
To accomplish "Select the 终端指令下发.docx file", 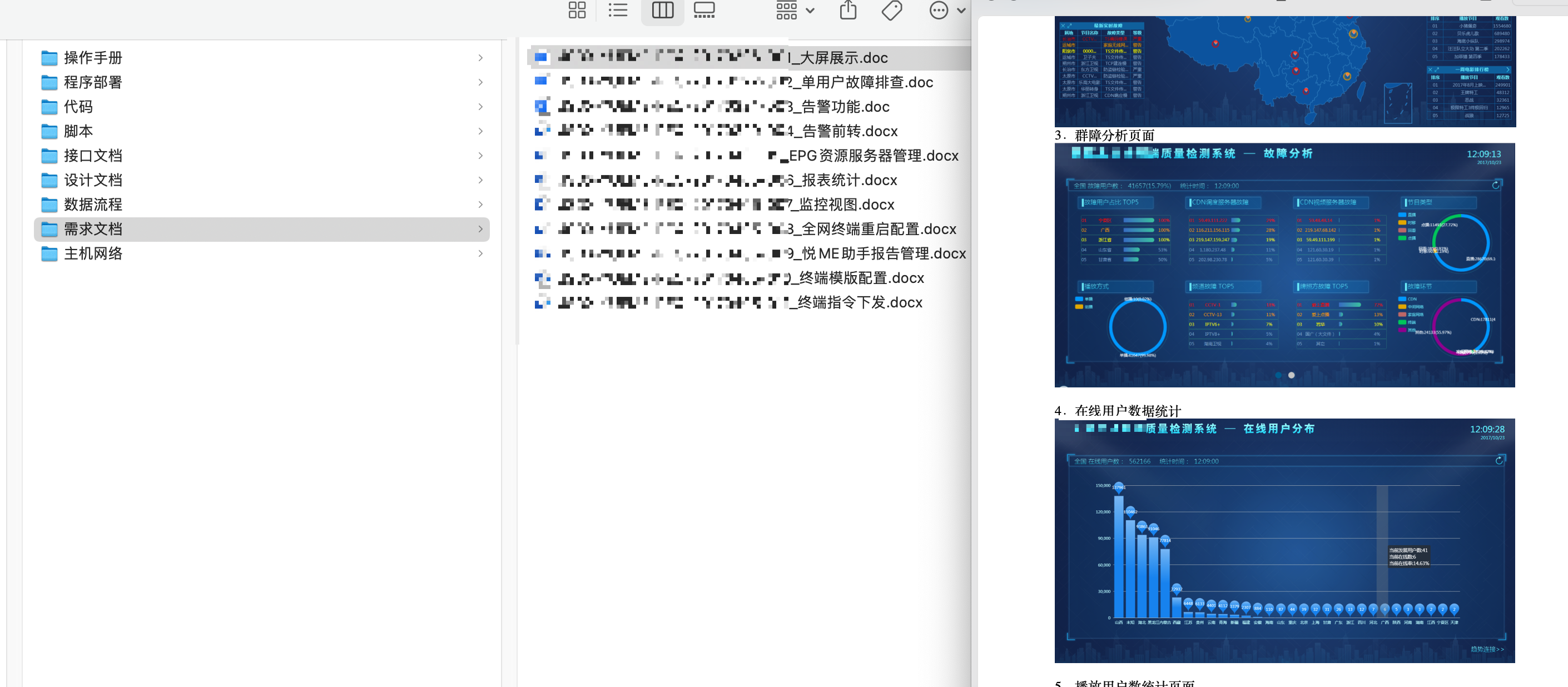I will 860,302.
